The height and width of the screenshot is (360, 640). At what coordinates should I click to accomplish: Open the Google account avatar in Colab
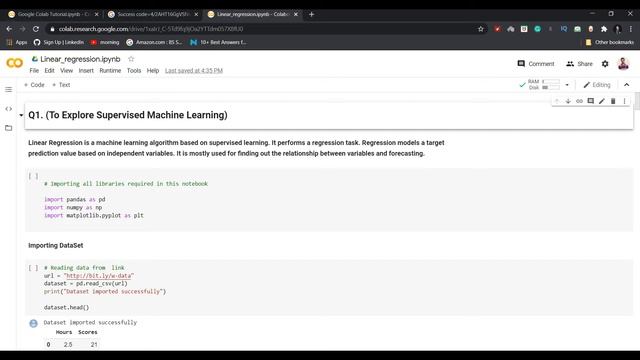point(623,64)
